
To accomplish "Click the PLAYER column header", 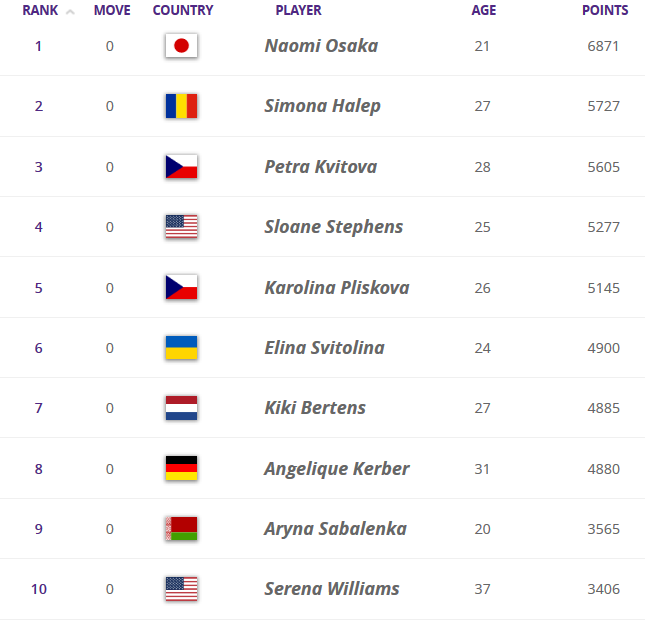I will click(298, 11).
